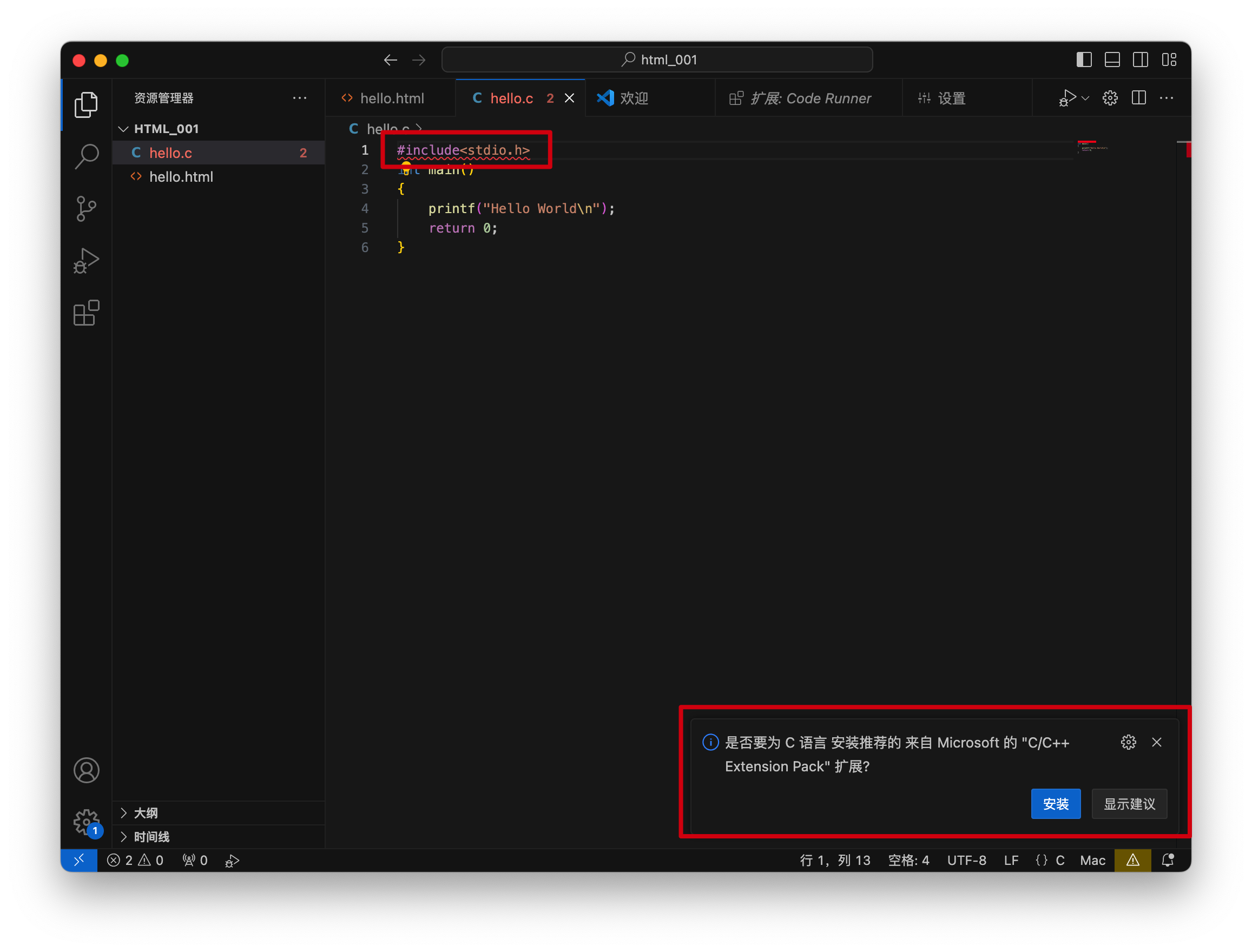Open the Customize Layout icon
This screenshot has width=1252, height=952.
tap(1169, 59)
